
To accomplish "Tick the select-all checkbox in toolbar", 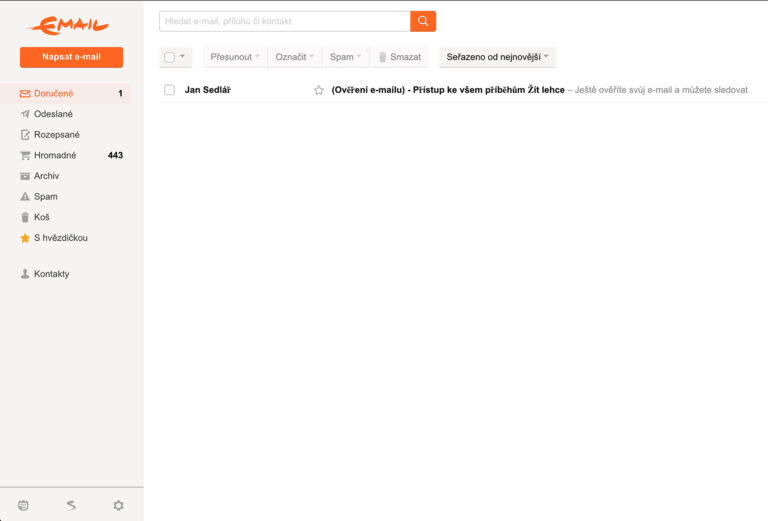I will pos(170,57).
